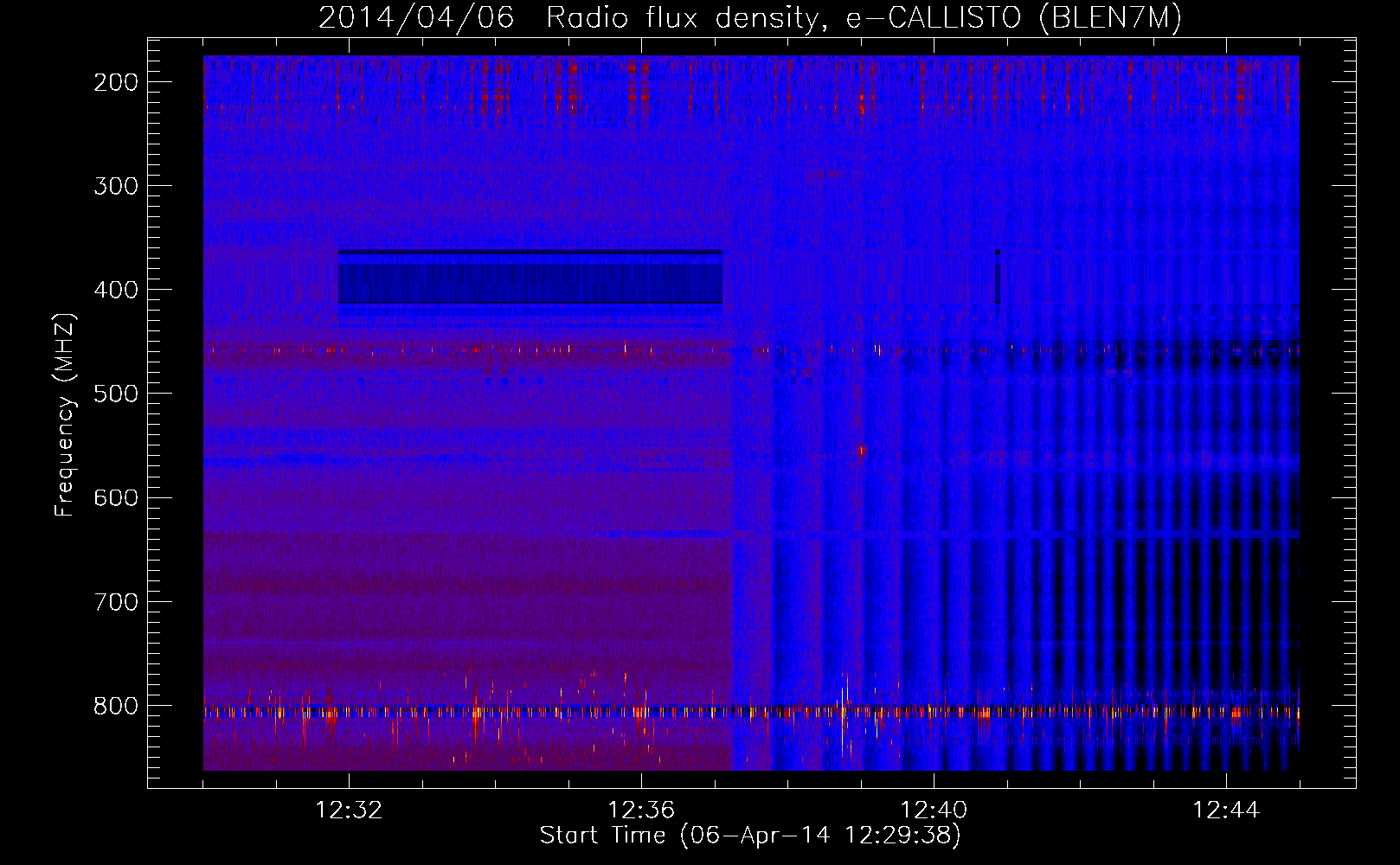Click the dark rectangular band near 400 MHz

530,277
